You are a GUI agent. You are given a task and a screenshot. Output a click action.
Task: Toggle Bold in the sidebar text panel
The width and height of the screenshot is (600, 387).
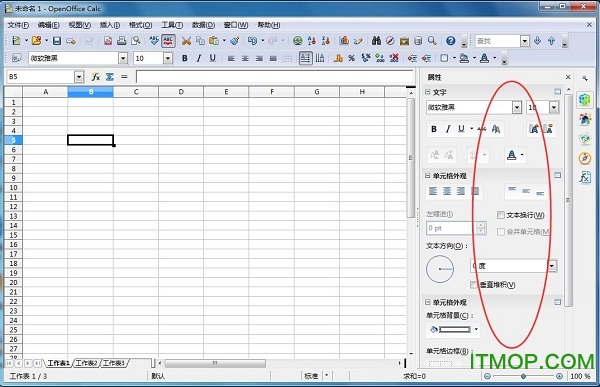tap(434, 129)
